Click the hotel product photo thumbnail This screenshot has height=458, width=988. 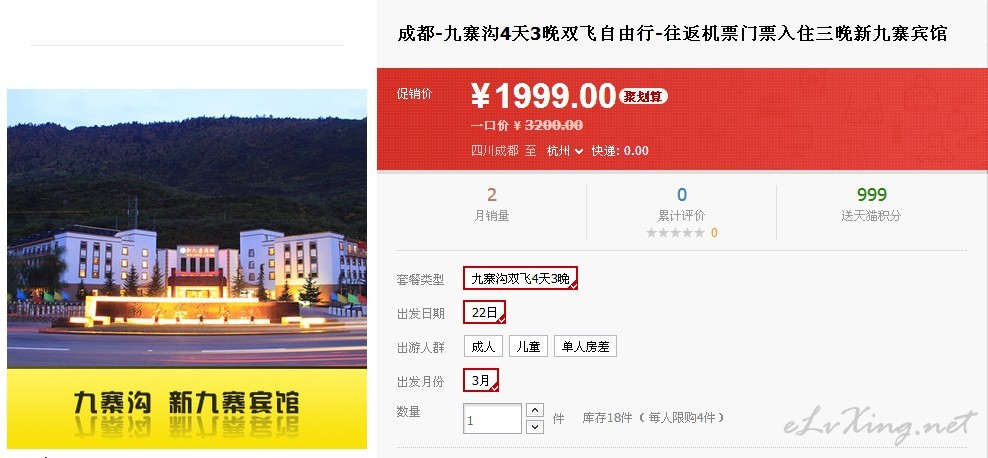point(187,228)
